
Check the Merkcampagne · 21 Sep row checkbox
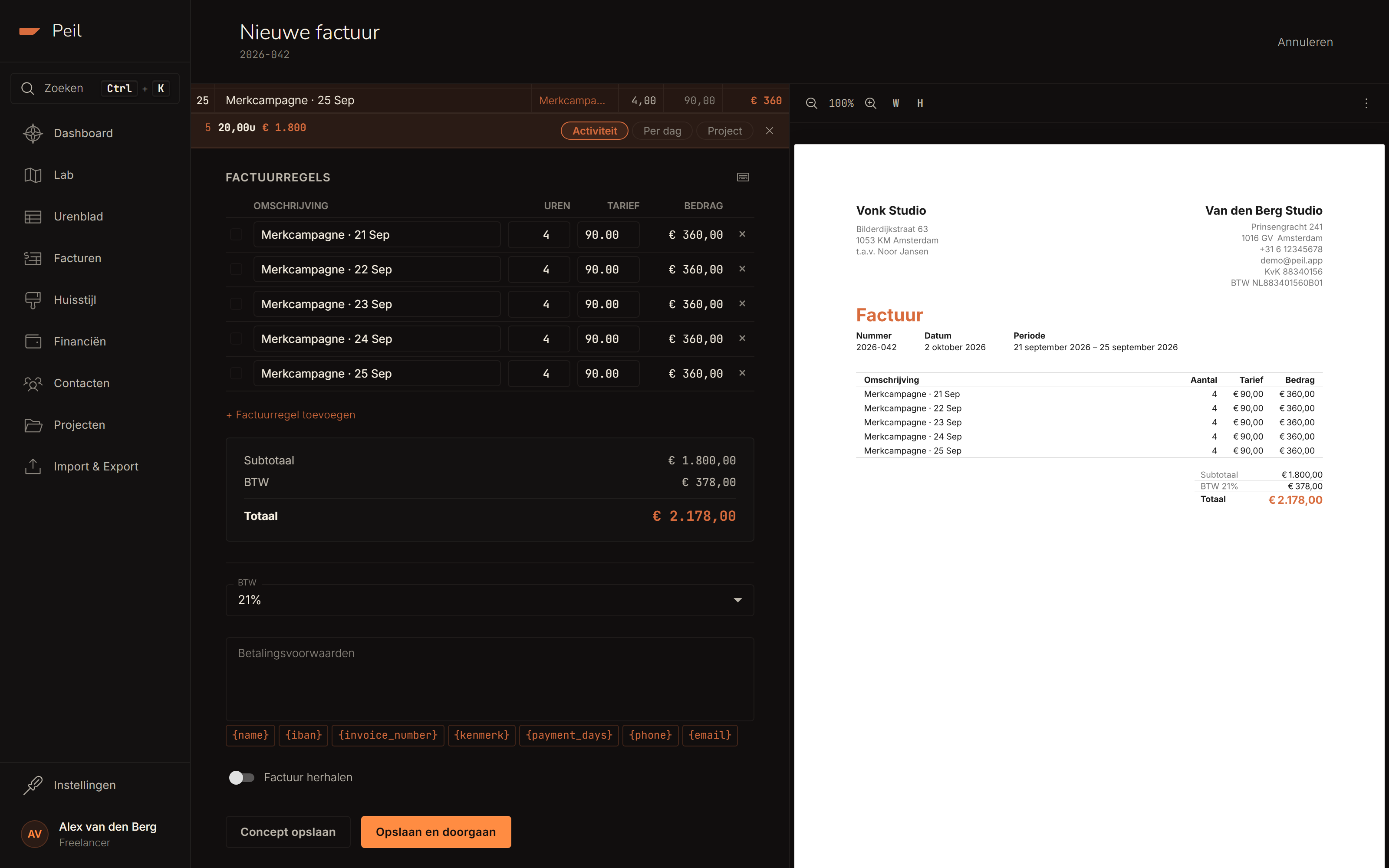[x=236, y=234]
